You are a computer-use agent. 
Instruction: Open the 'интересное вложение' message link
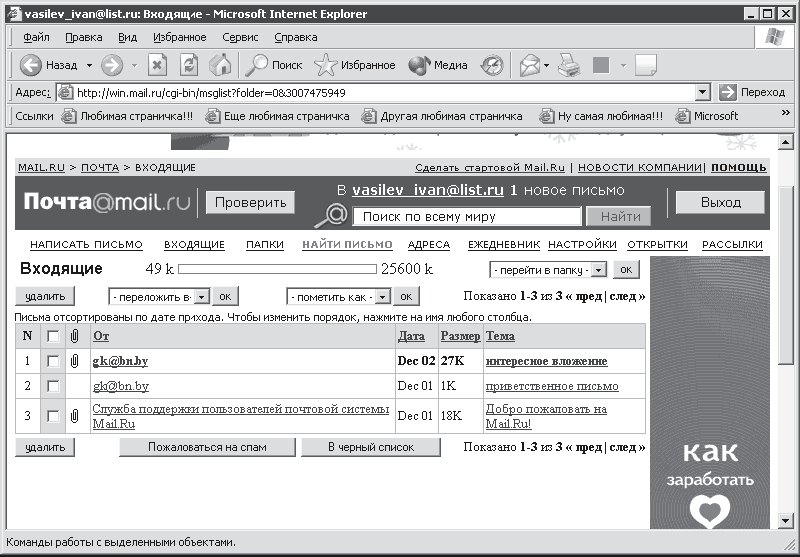click(546, 361)
